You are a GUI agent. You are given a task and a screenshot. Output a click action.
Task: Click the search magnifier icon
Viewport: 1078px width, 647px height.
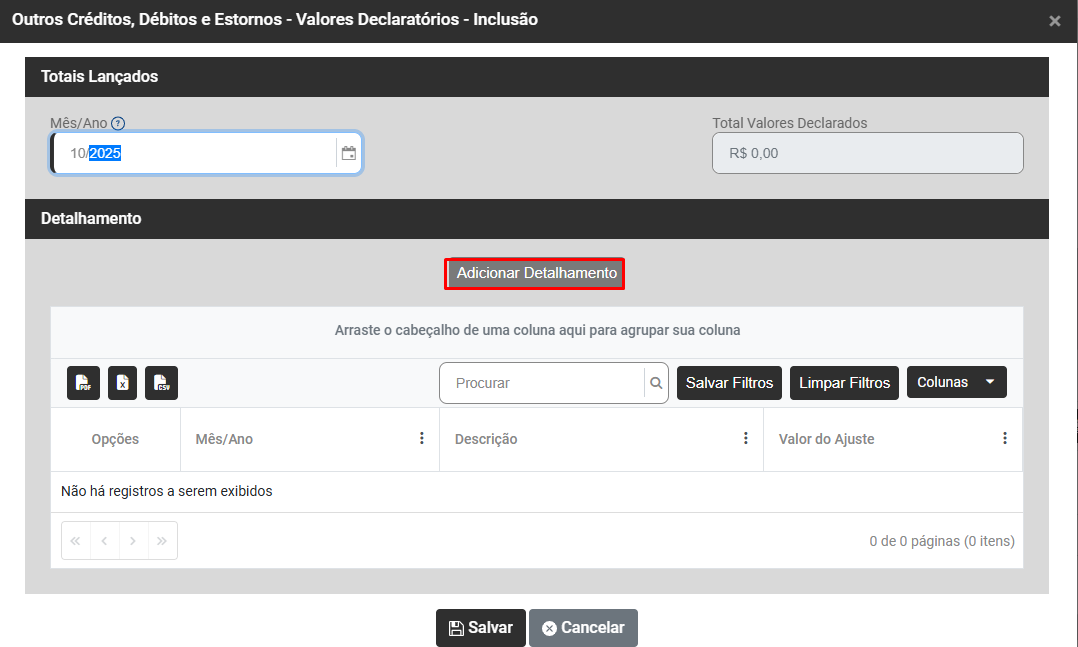point(656,383)
